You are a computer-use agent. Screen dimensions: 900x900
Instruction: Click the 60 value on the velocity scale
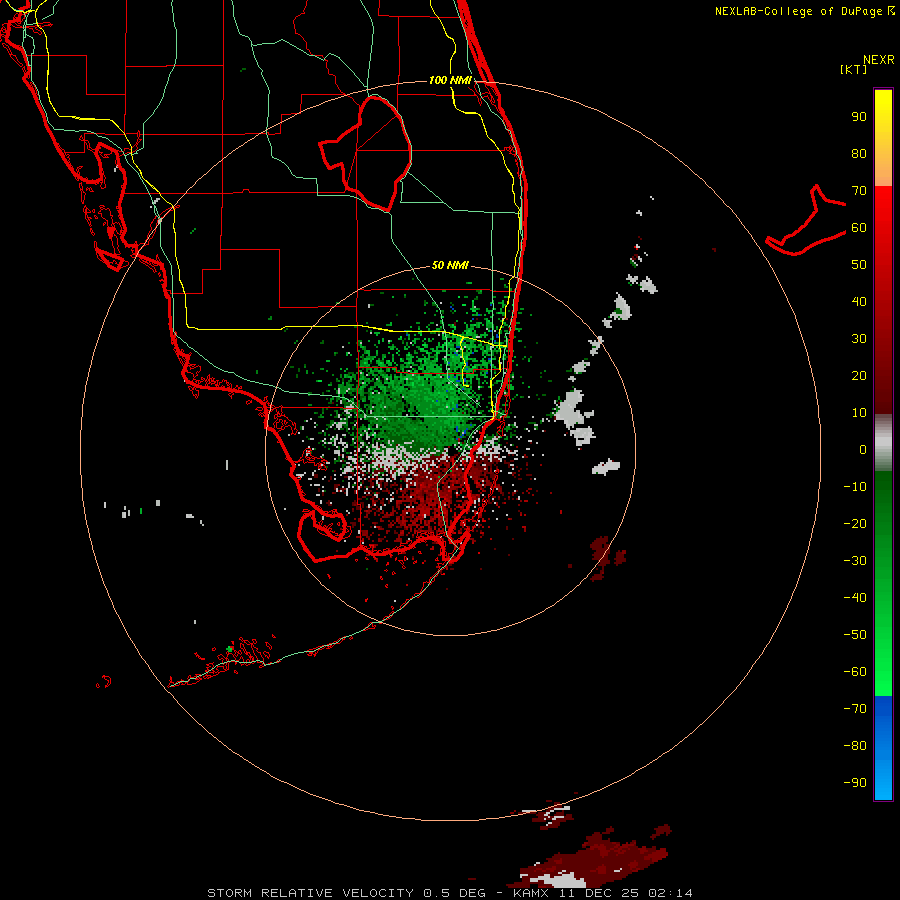[x=859, y=228]
